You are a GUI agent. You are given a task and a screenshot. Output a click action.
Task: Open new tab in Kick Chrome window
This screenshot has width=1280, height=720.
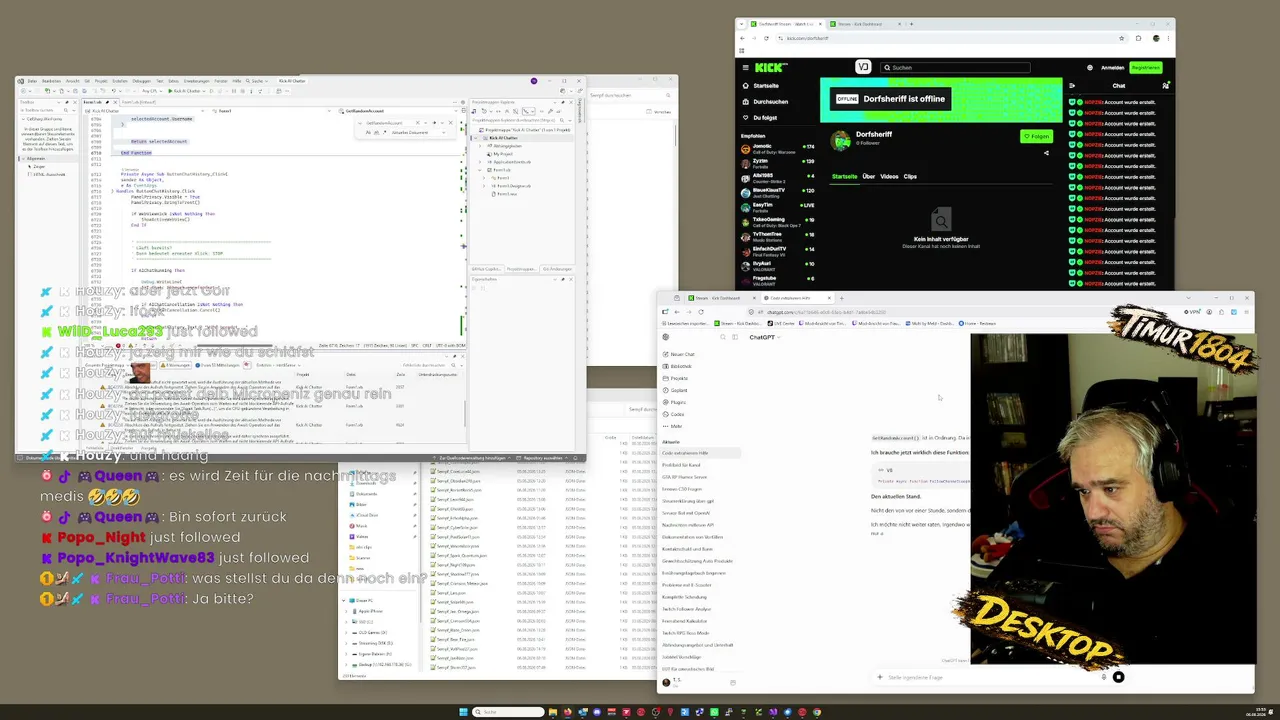pyautogui.click(x=911, y=24)
